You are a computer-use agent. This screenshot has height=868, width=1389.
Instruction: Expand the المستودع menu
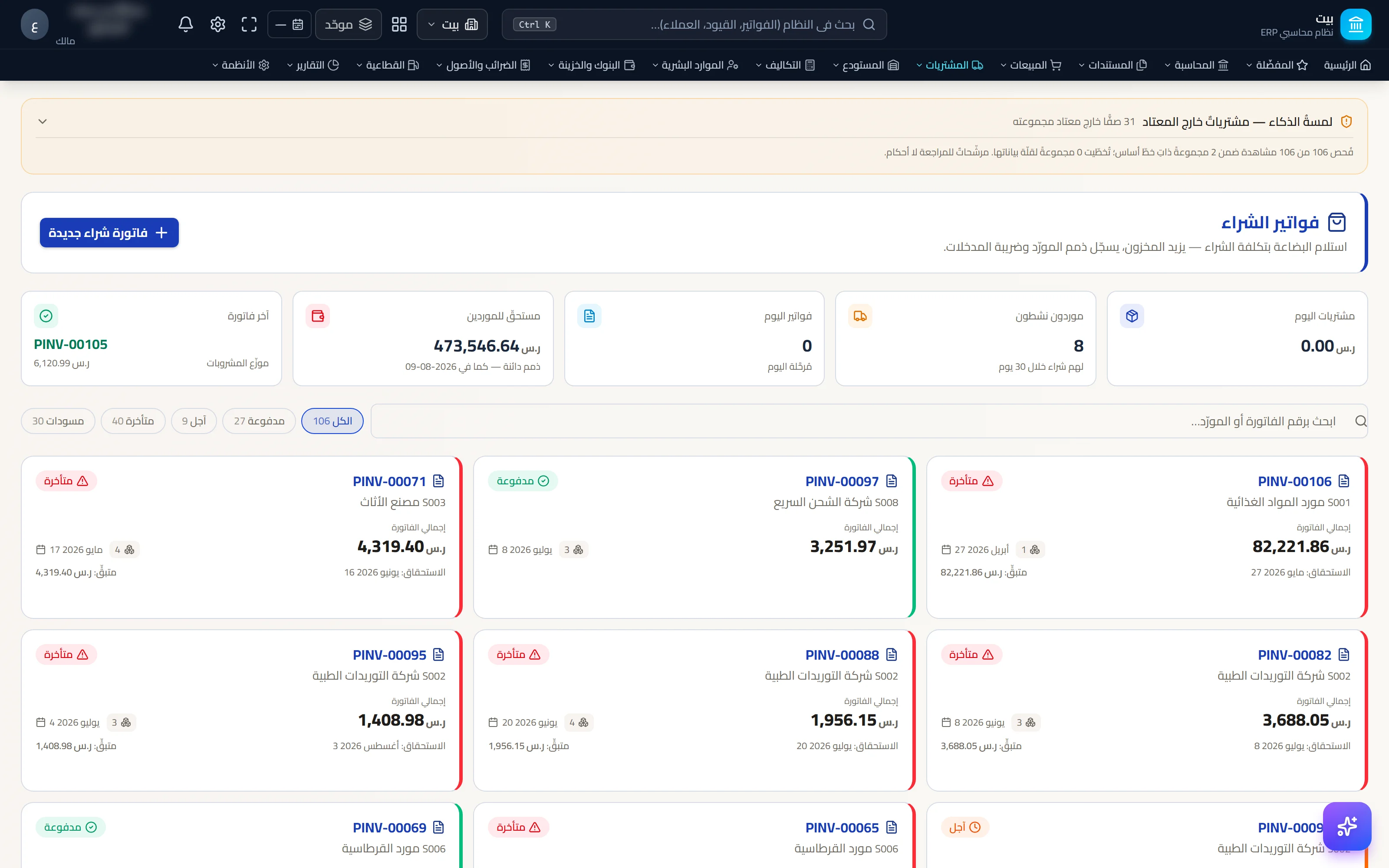[x=866, y=65]
